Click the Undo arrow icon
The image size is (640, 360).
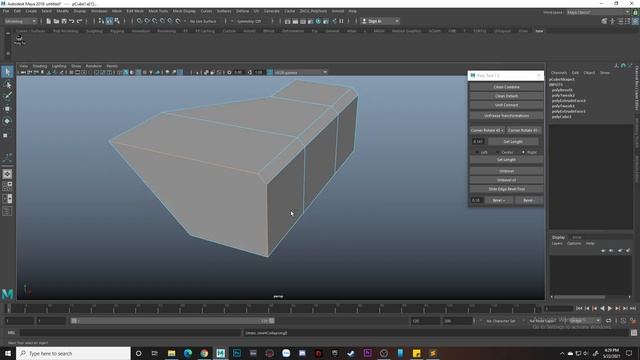[x=72, y=21]
